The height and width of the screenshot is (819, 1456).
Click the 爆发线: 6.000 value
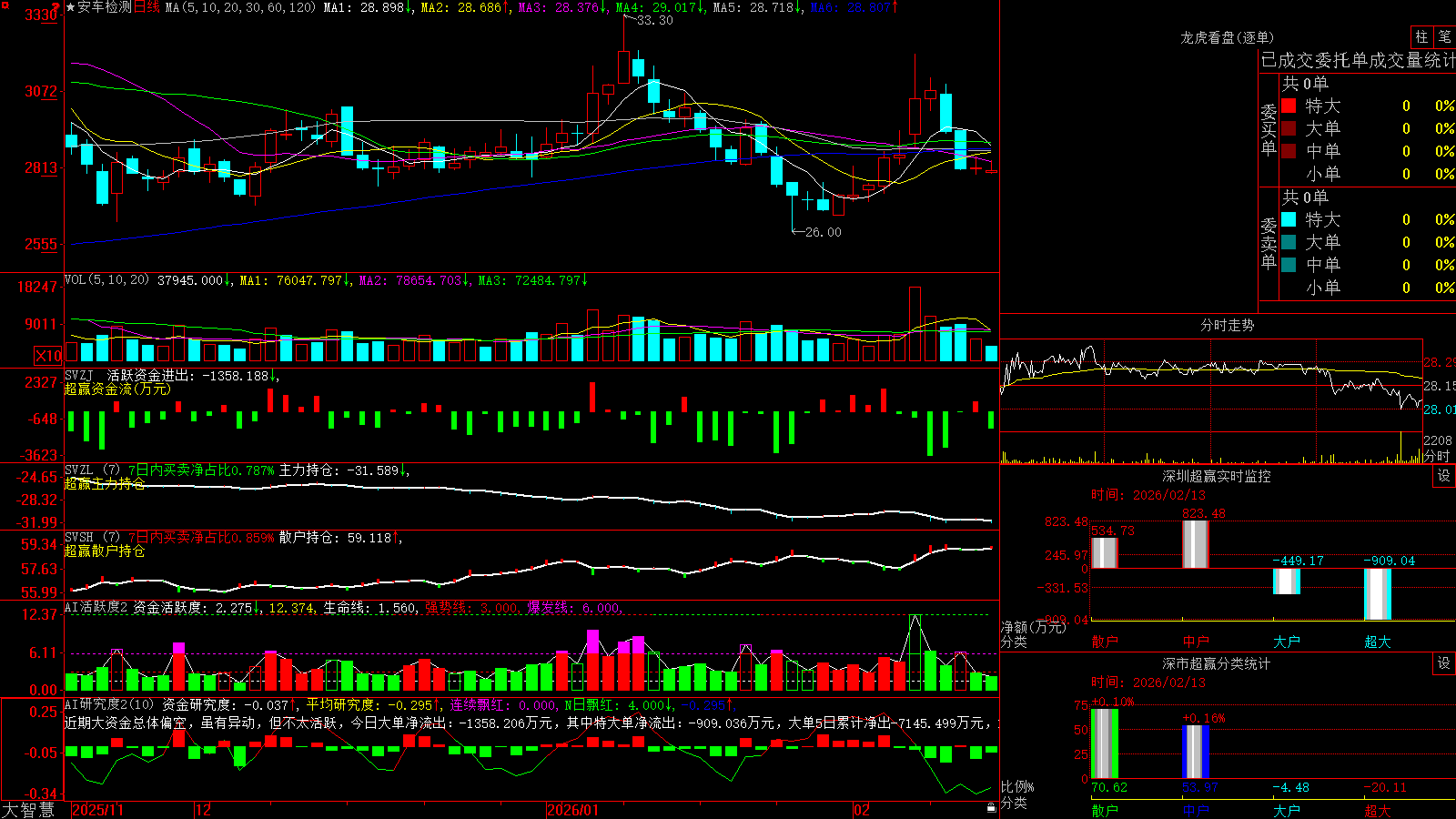tap(573, 608)
